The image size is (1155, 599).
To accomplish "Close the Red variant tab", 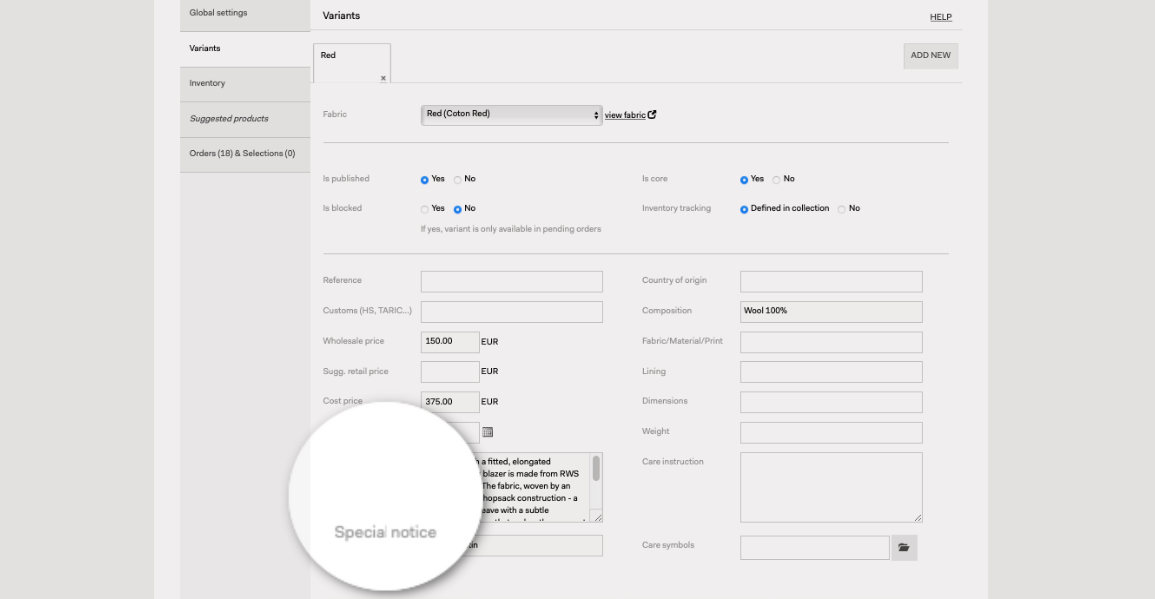I will point(383,78).
